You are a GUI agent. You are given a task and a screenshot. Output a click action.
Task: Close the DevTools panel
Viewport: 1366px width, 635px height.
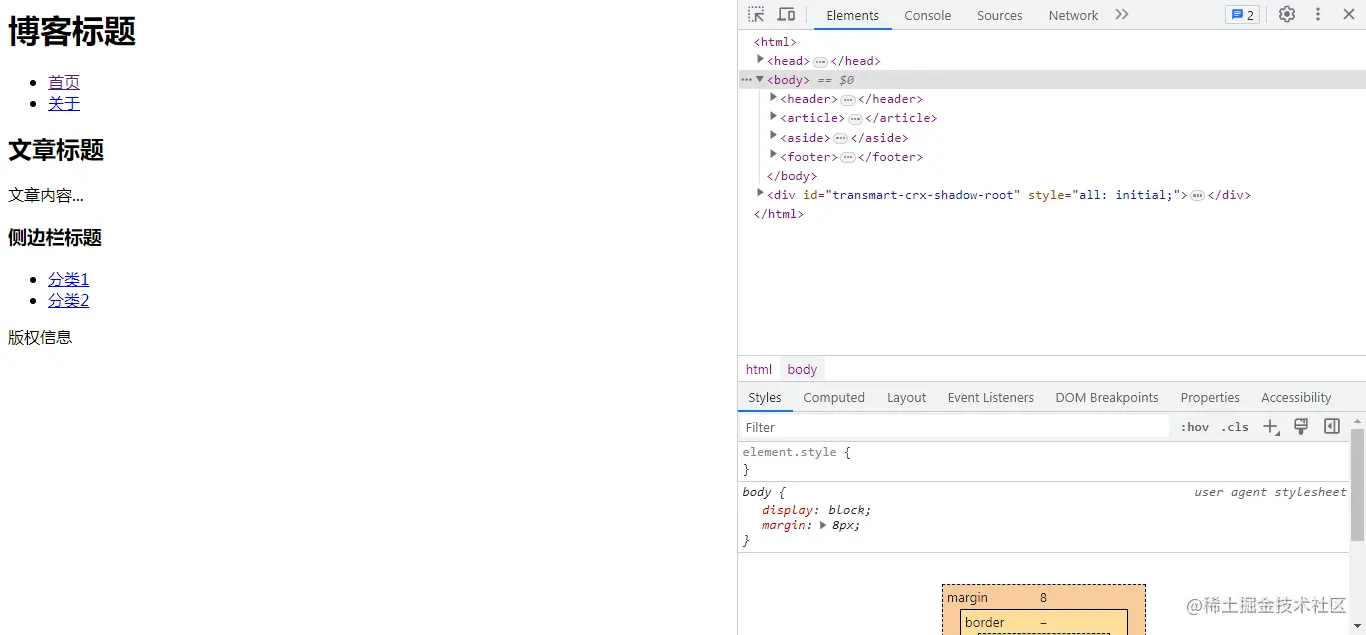[1348, 14]
